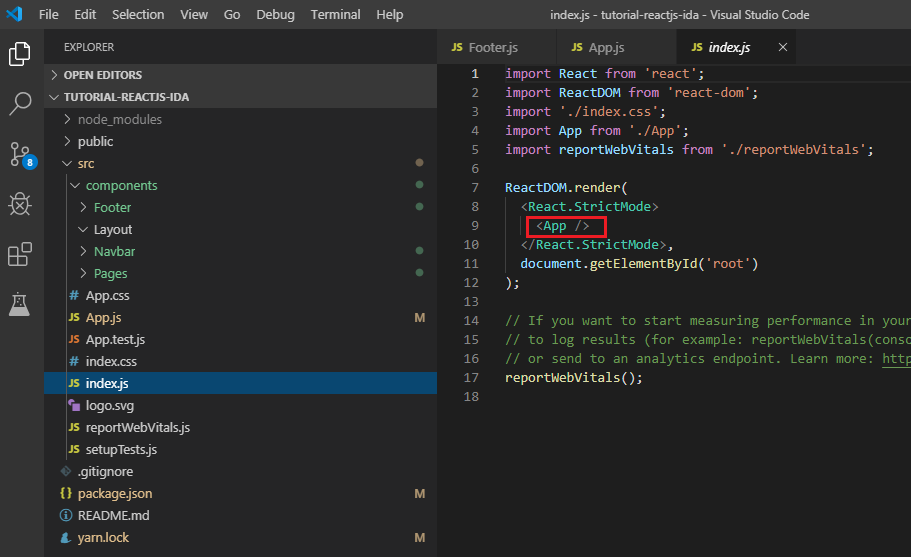This screenshot has width=911, height=557.
Task: Open logo.svg in the explorer
Action: [241, 405]
